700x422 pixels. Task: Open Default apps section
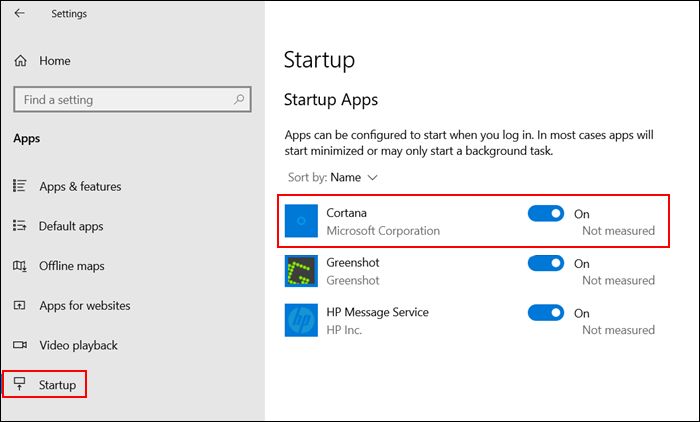71,226
